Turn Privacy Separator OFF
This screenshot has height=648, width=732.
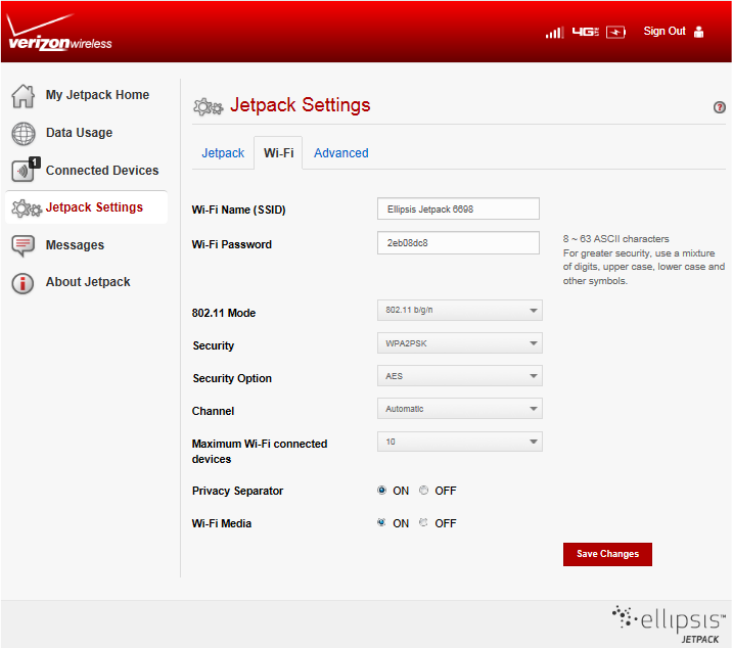(423, 490)
